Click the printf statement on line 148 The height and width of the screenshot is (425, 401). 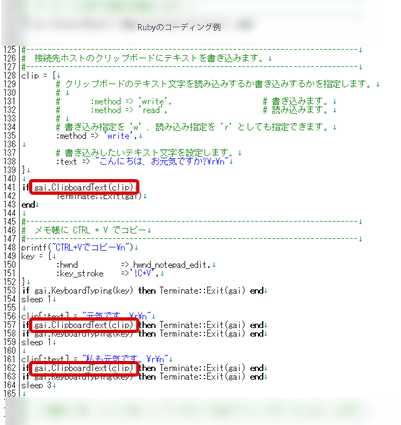coord(77,248)
